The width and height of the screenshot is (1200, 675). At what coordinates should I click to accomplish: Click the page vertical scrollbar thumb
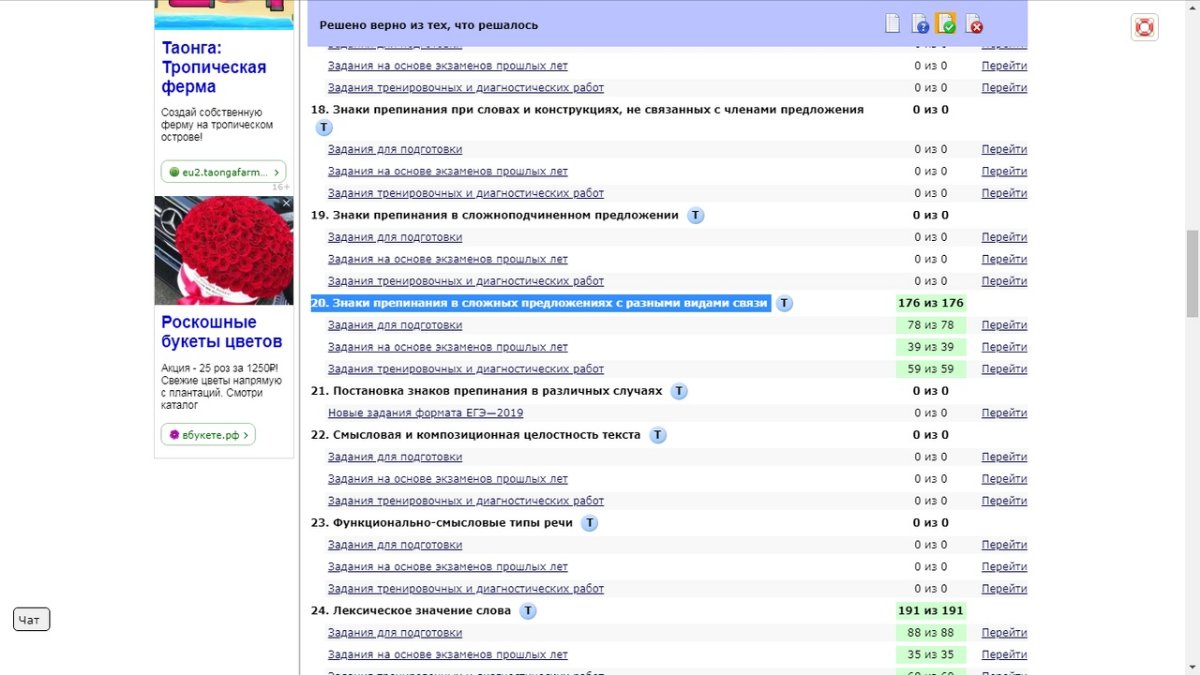[x=1191, y=273]
